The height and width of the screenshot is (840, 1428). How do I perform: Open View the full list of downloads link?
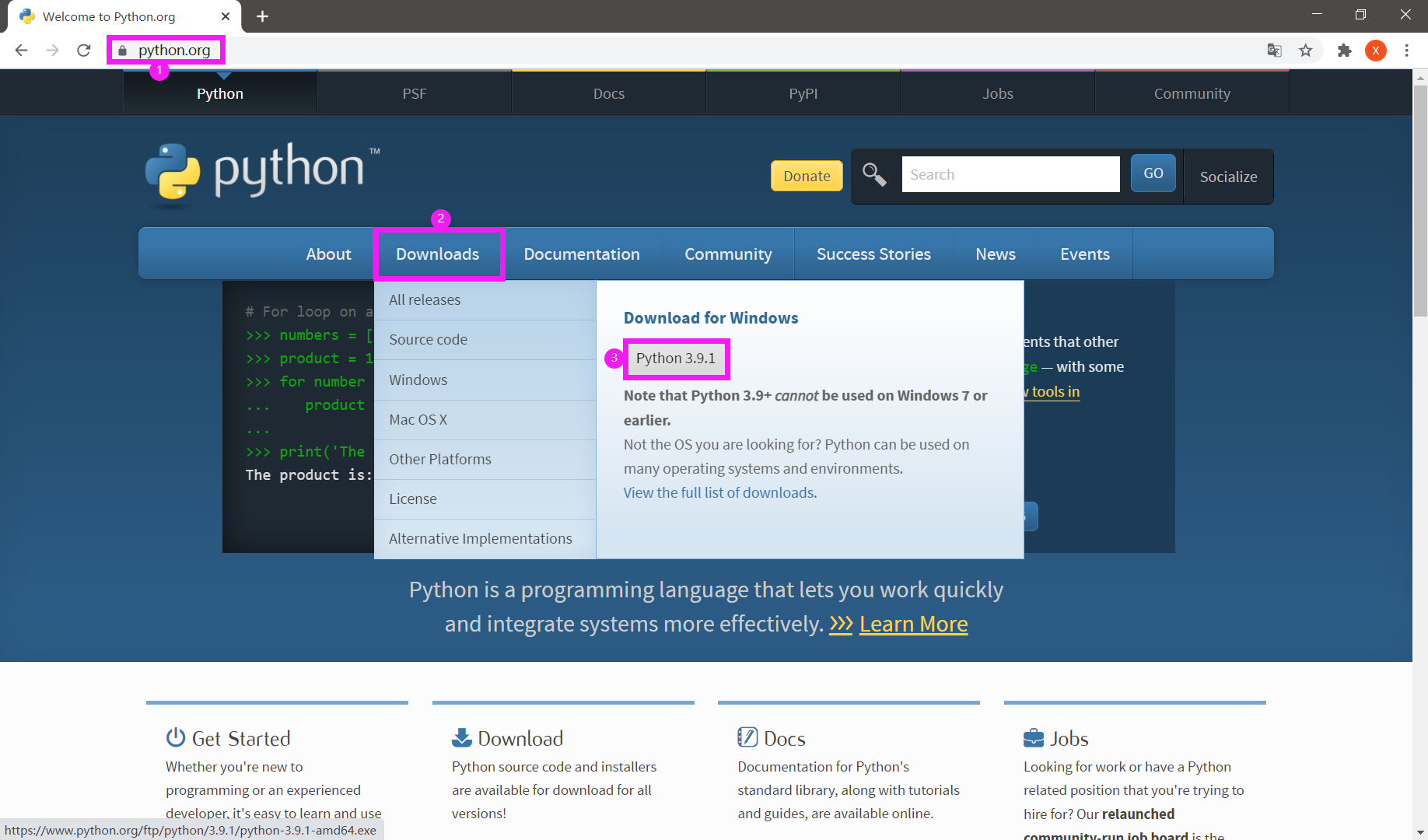[x=719, y=493]
